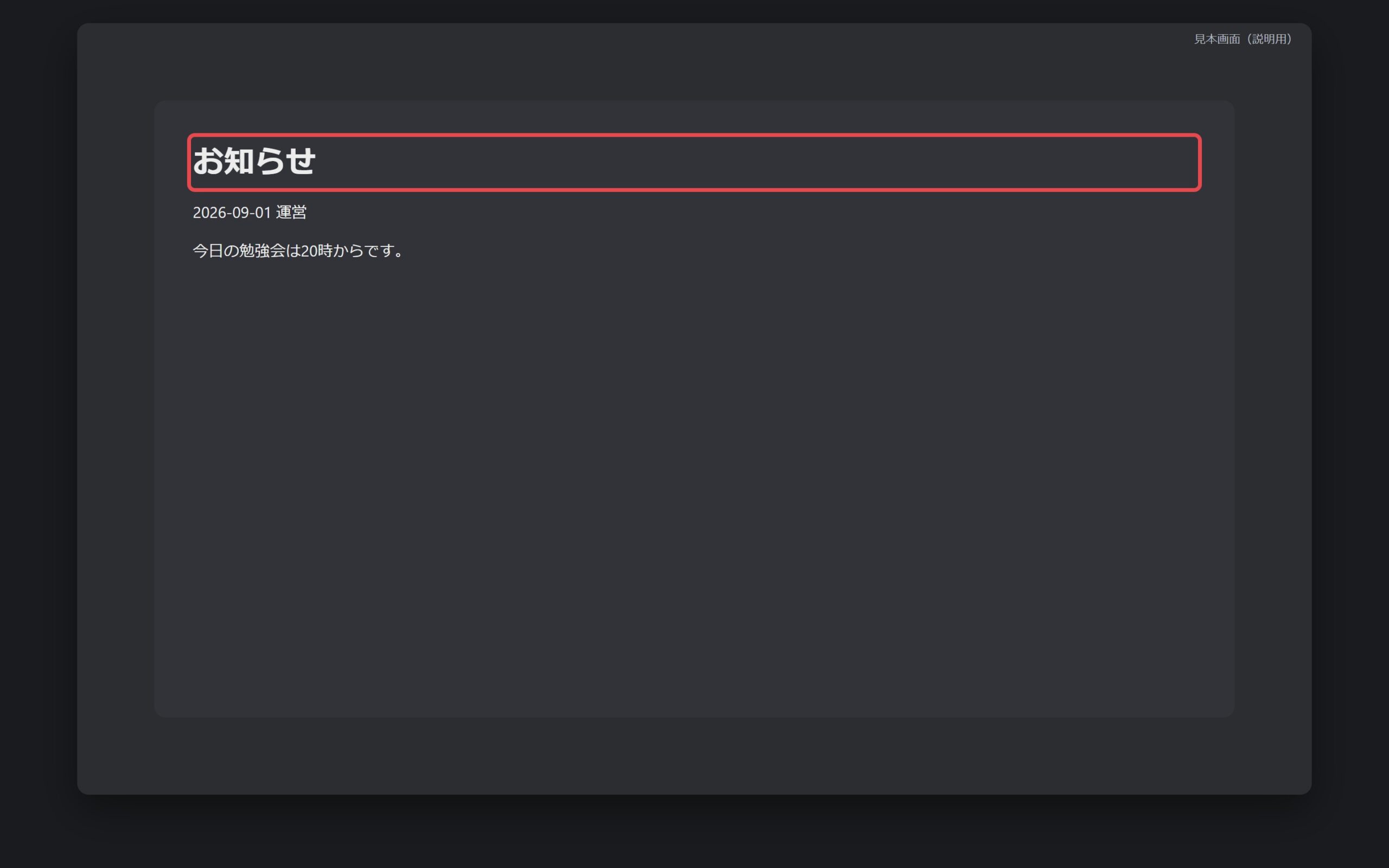The height and width of the screenshot is (868, 1389).
Task: Click 20時 in the announcement body
Action: (317, 251)
